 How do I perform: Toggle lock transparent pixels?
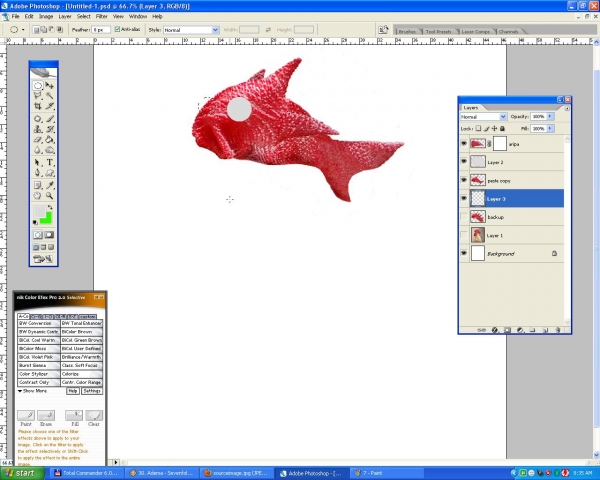pyautogui.click(x=478, y=129)
